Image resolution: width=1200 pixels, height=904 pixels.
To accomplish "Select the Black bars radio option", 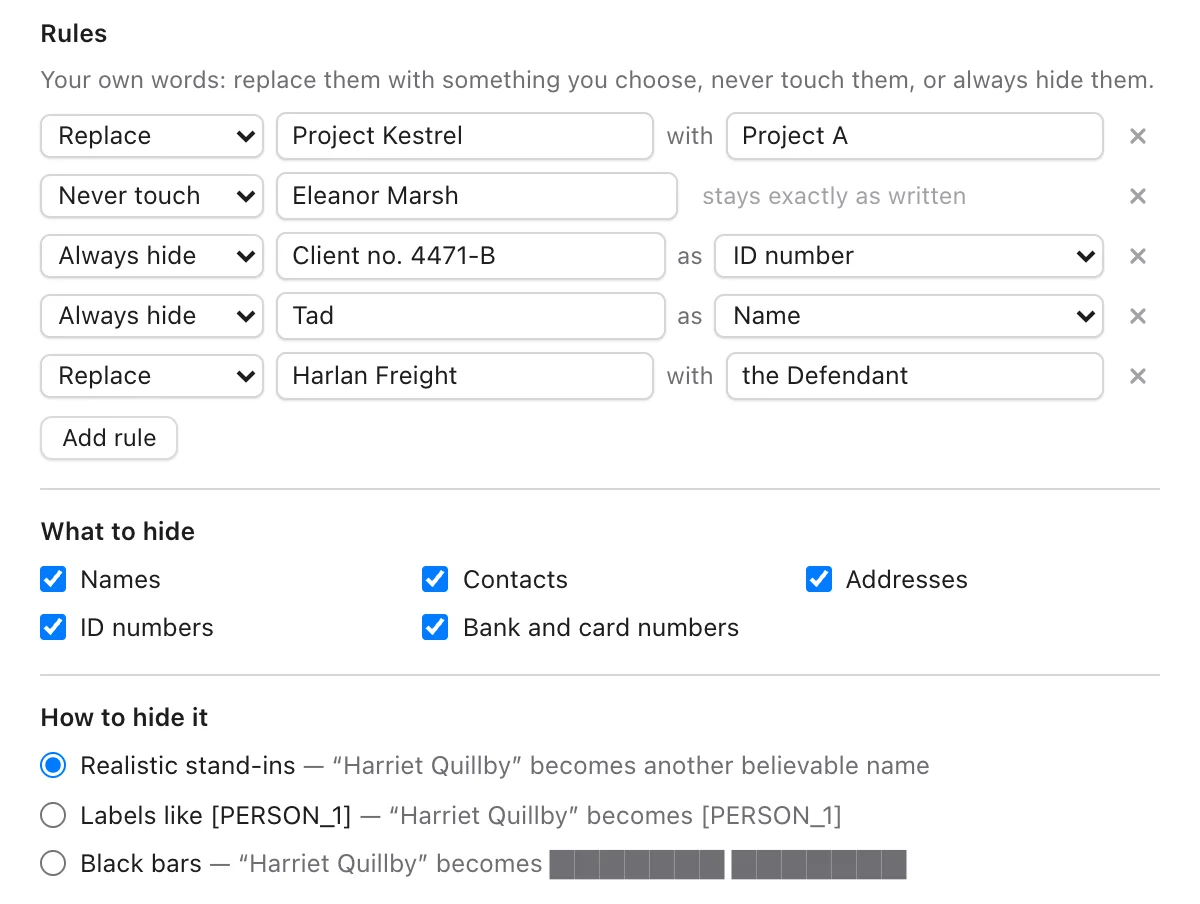I will click(53, 864).
